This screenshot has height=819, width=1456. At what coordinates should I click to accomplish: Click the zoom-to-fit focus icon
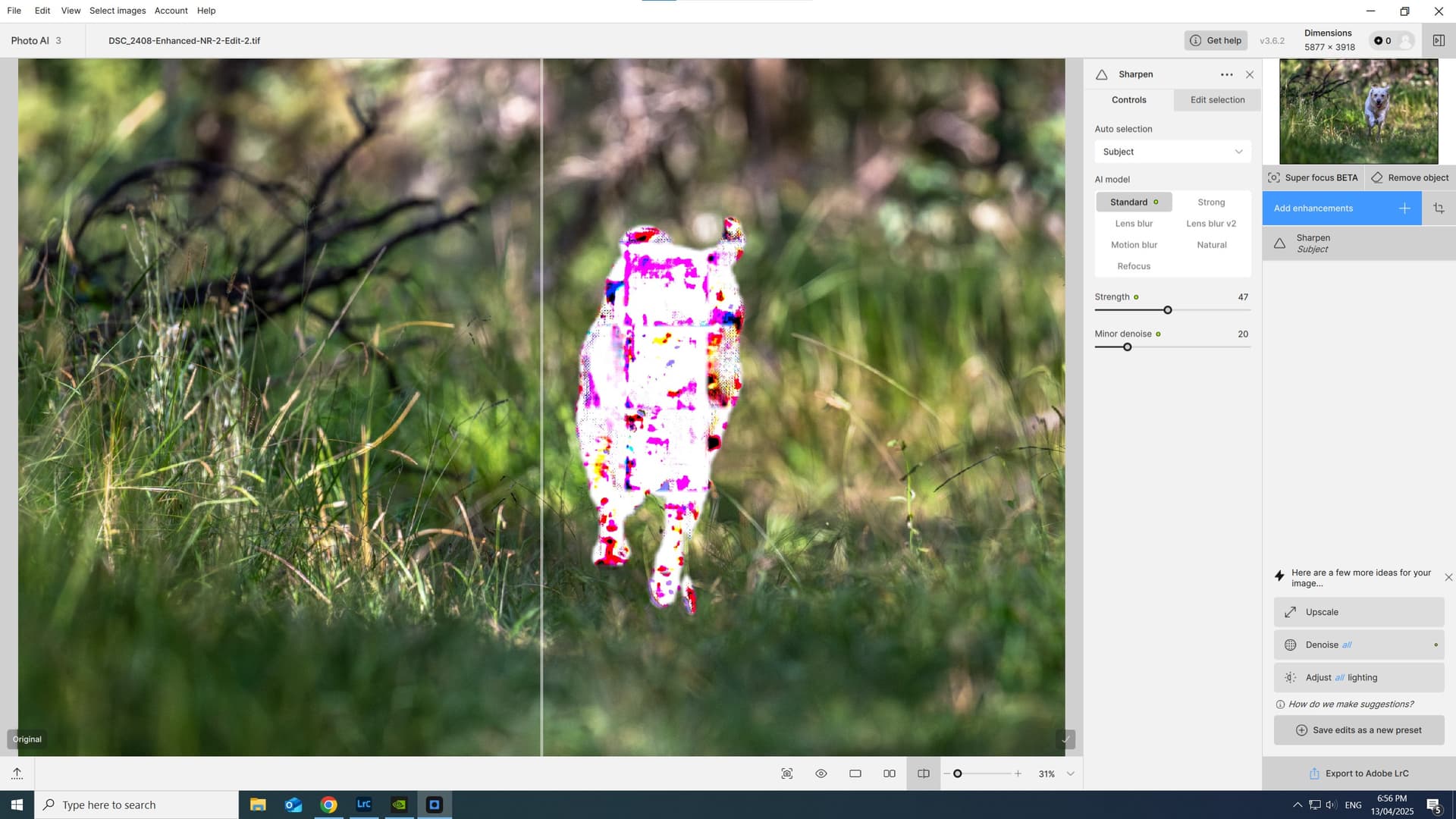tap(786, 773)
